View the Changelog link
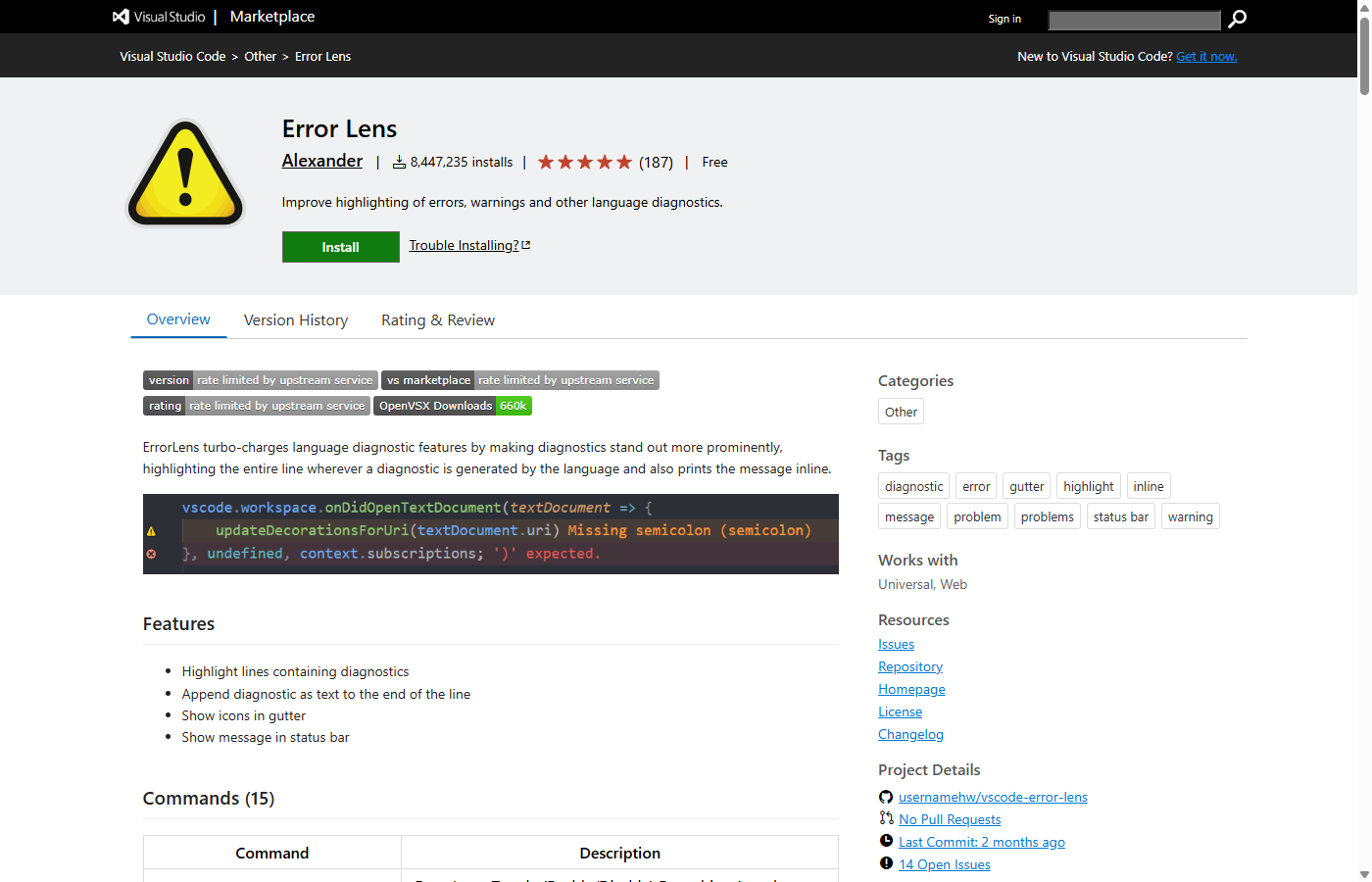 click(x=910, y=734)
